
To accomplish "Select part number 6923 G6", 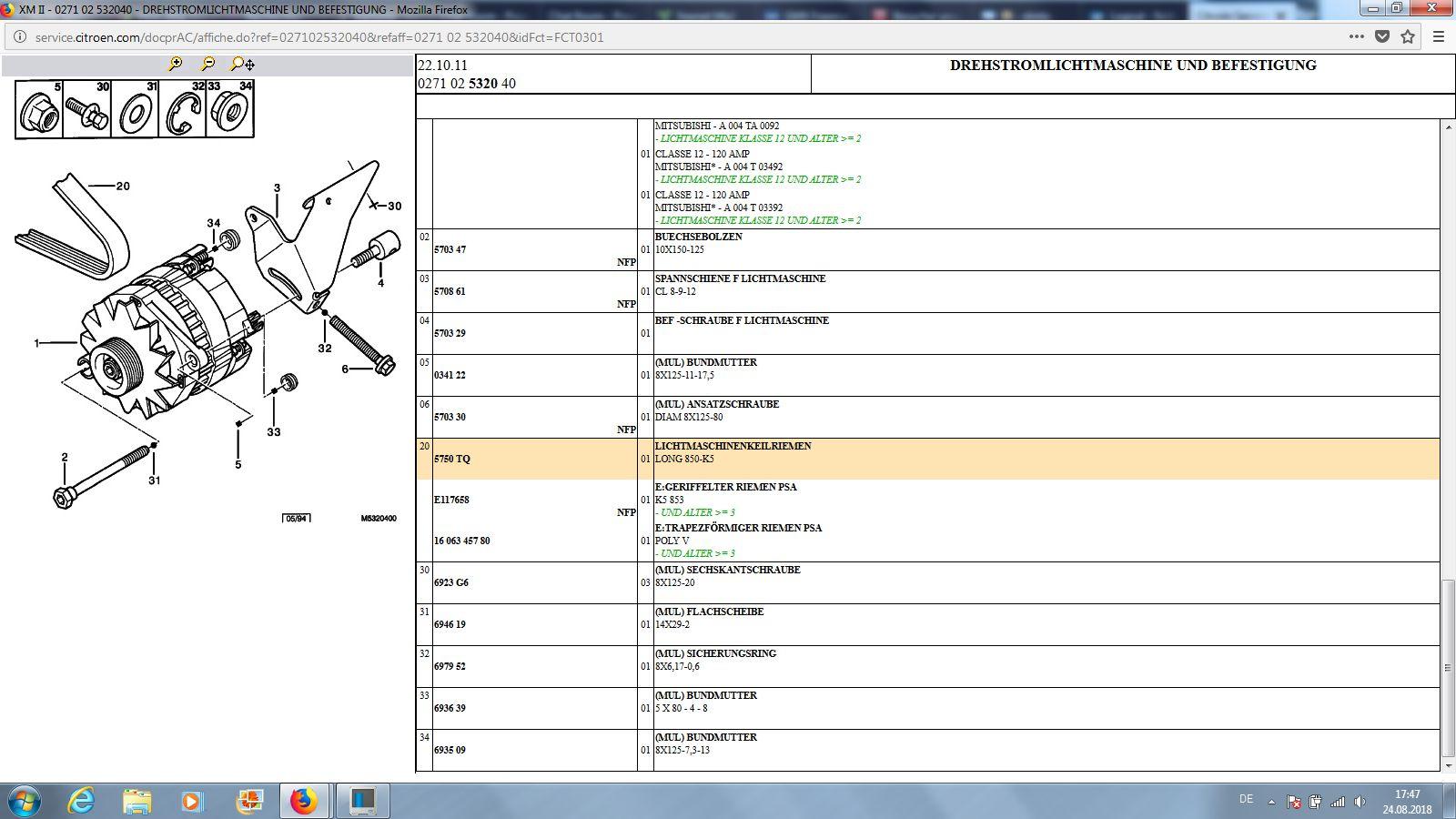I will click(x=451, y=582).
